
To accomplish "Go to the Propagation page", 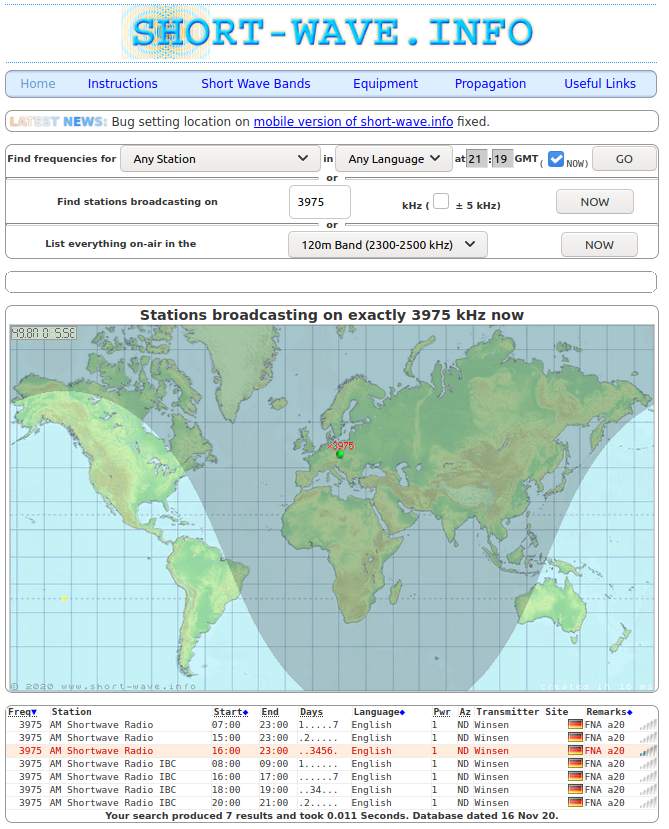I will pos(490,84).
